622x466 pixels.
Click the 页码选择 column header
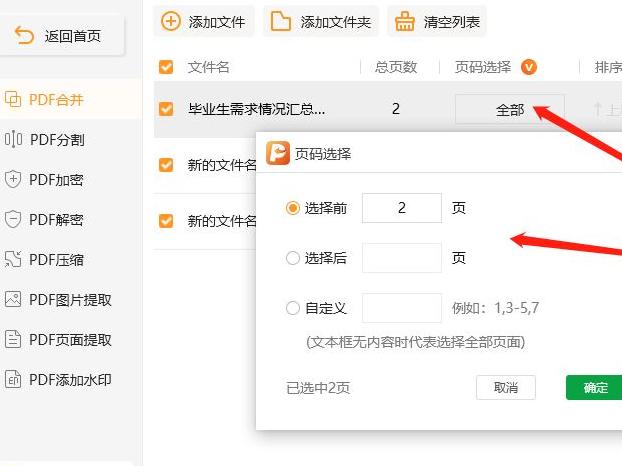click(x=483, y=67)
